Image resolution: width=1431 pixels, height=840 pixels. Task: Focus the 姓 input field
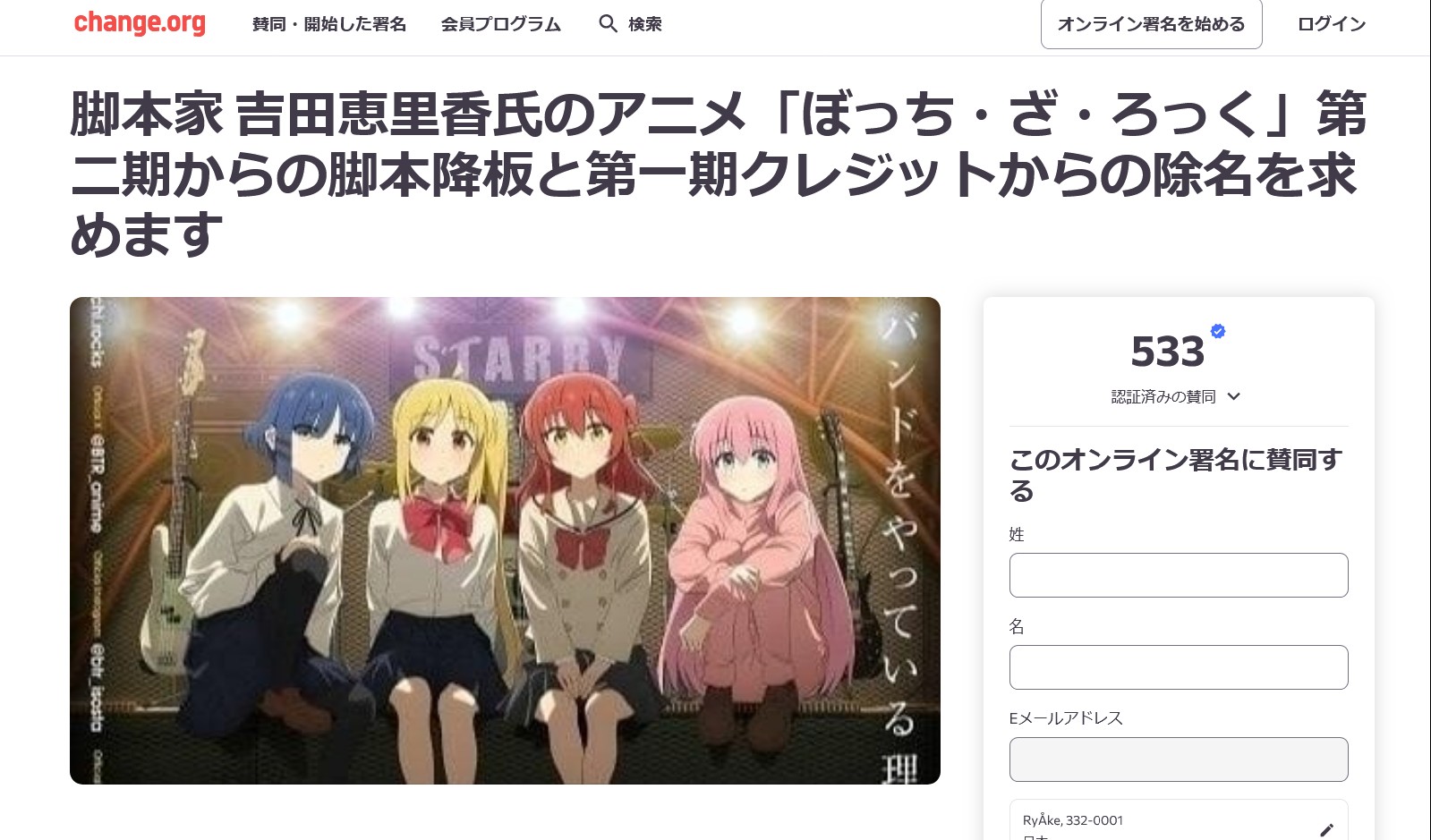pos(1179,575)
